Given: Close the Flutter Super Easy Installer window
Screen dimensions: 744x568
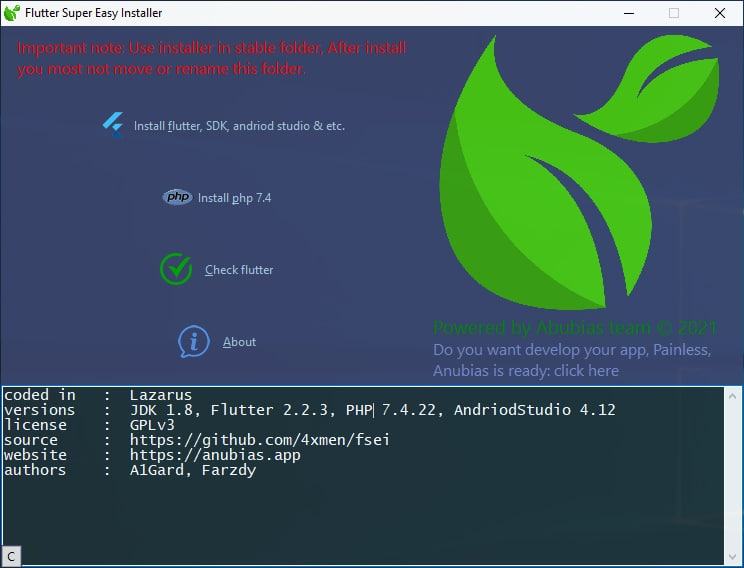Looking at the screenshot, I should point(720,13).
